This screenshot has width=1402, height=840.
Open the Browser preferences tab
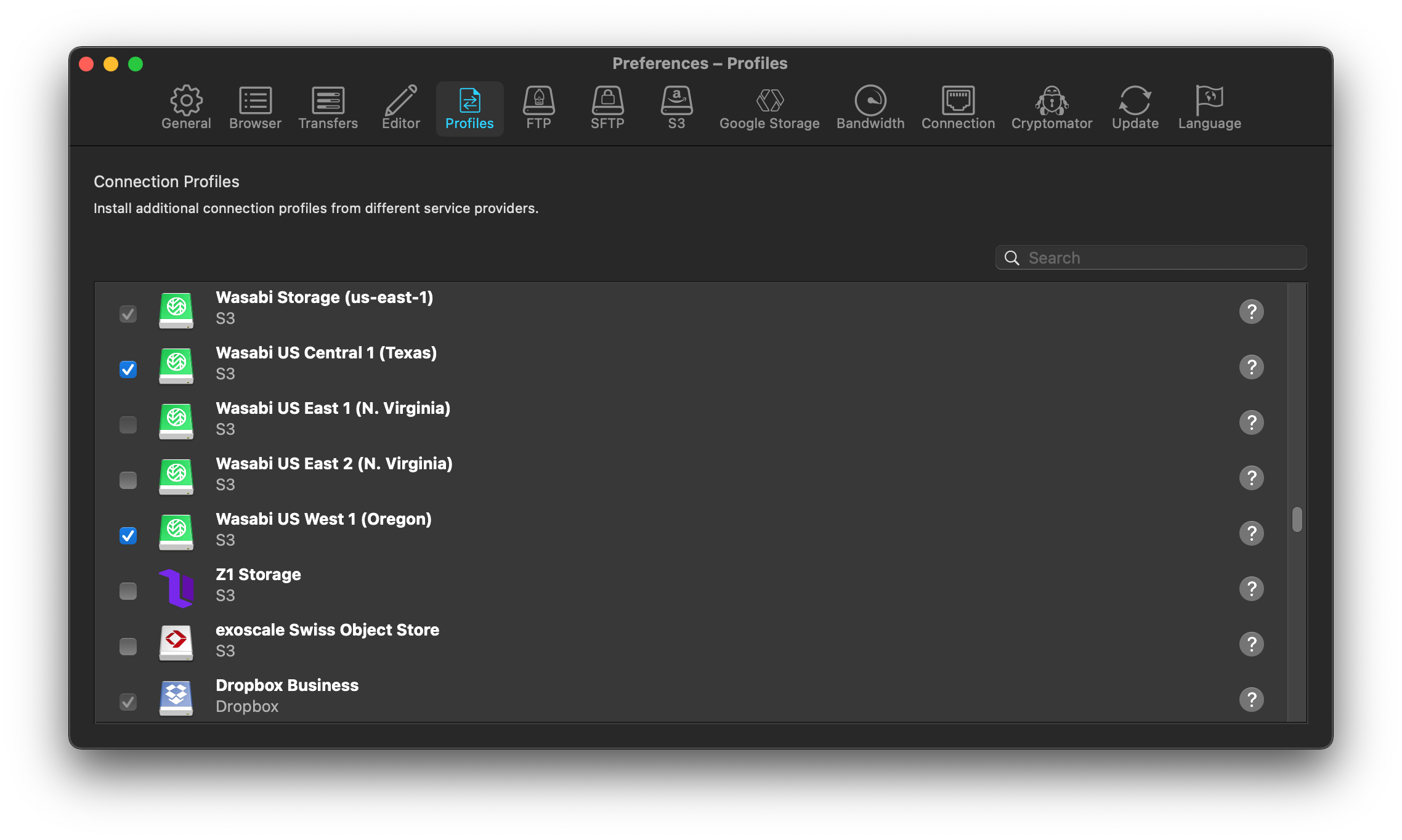tap(255, 108)
